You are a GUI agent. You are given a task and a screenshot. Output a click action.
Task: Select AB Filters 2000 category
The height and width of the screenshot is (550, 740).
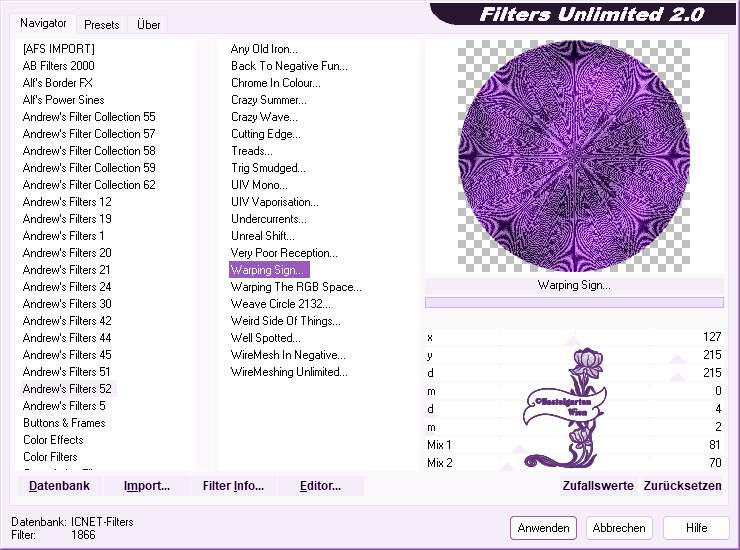tap(59, 66)
